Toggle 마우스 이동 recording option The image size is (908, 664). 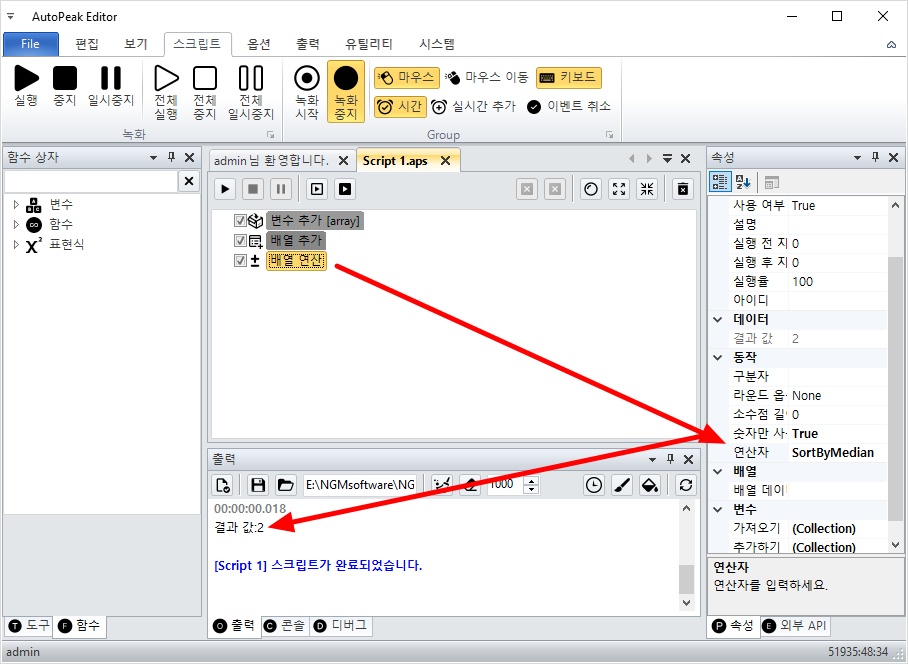tap(486, 78)
